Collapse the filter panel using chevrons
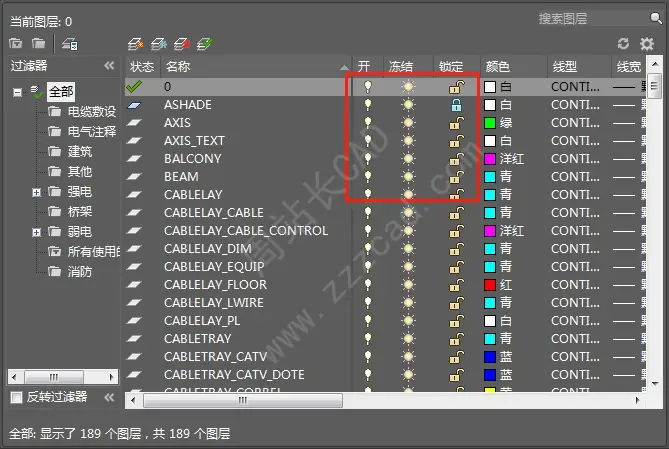Viewport: 669px width, 449px height. tap(109, 65)
